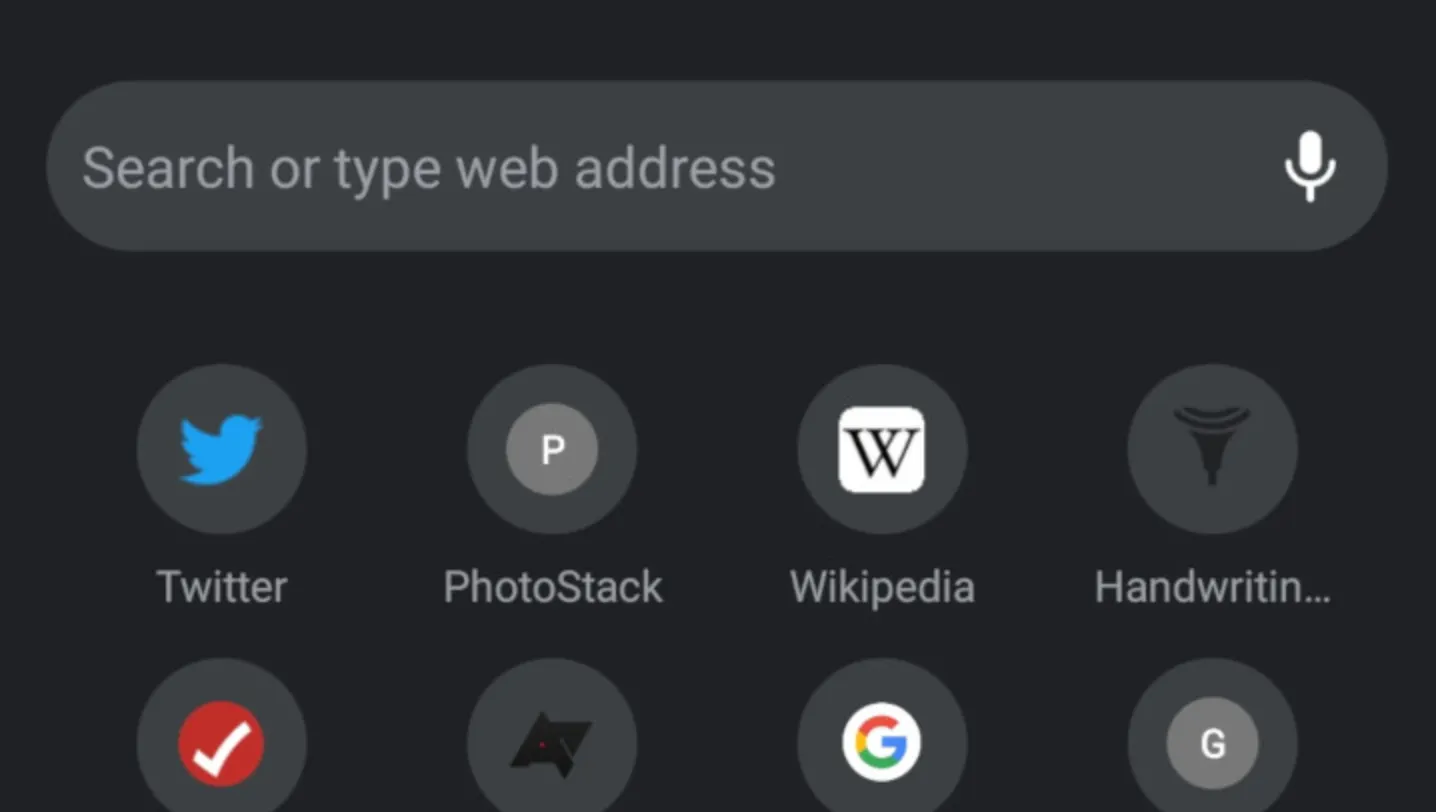Click the 'Search or type web address' placeholder text

[428, 167]
